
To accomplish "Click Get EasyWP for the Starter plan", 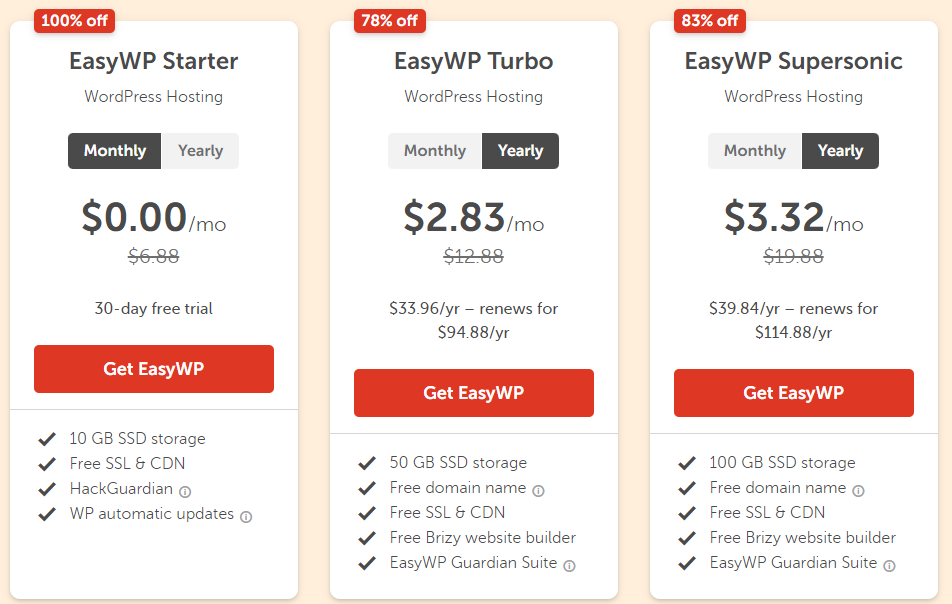I will coord(153,368).
